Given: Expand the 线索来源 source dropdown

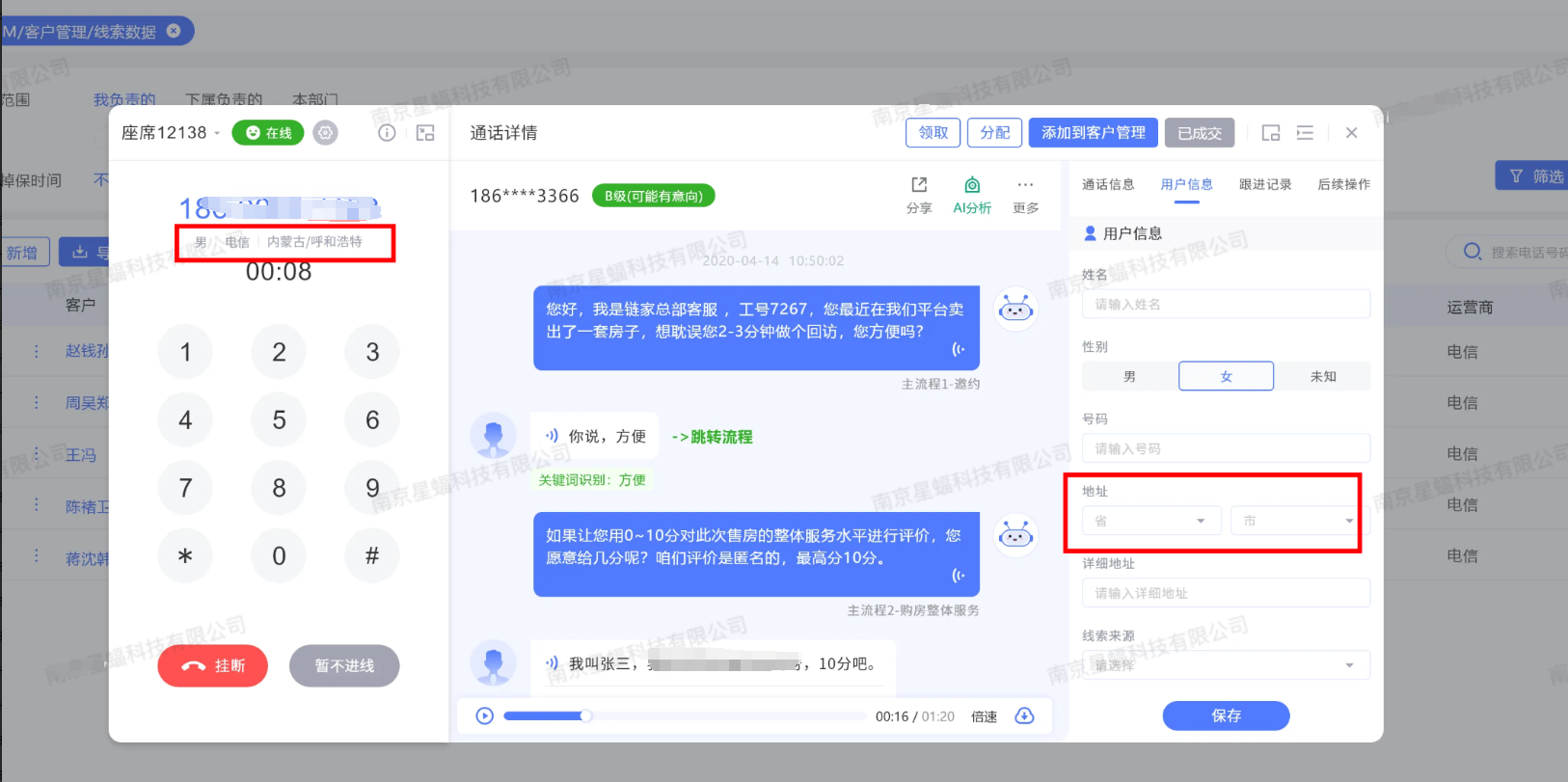Looking at the screenshot, I should [1226, 665].
